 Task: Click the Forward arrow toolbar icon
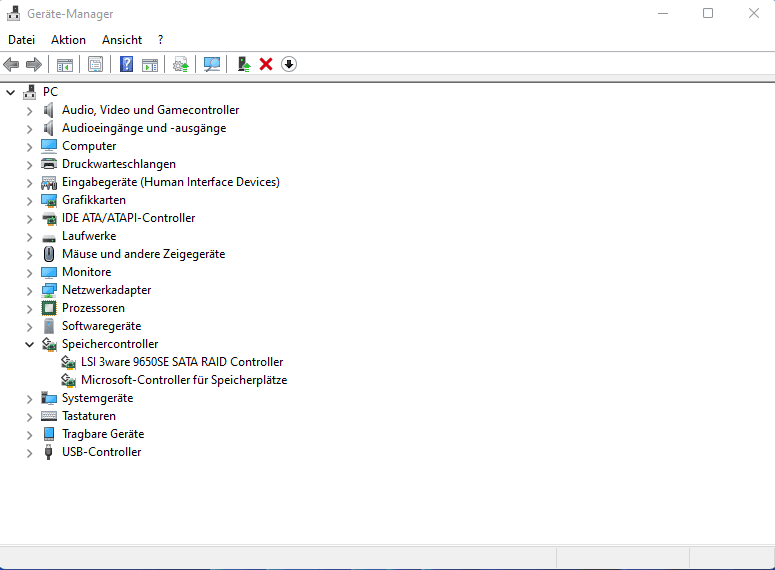pos(34,64)
